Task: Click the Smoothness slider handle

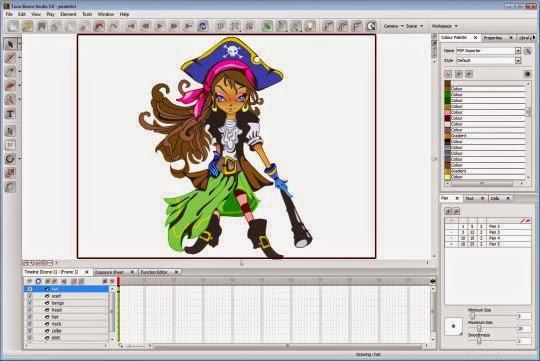Action: pyautogui.click(x=479, y=341)
